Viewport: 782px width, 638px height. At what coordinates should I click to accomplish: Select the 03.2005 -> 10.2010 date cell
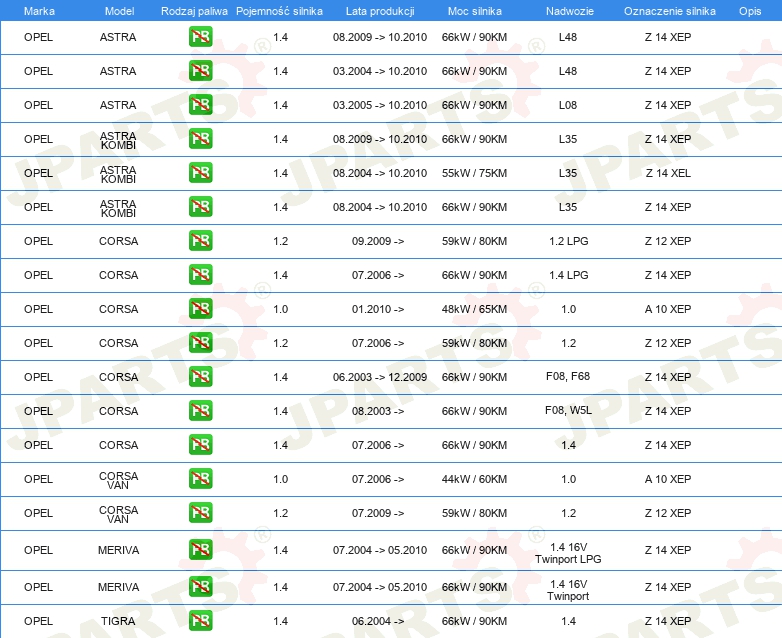[380, 105]
